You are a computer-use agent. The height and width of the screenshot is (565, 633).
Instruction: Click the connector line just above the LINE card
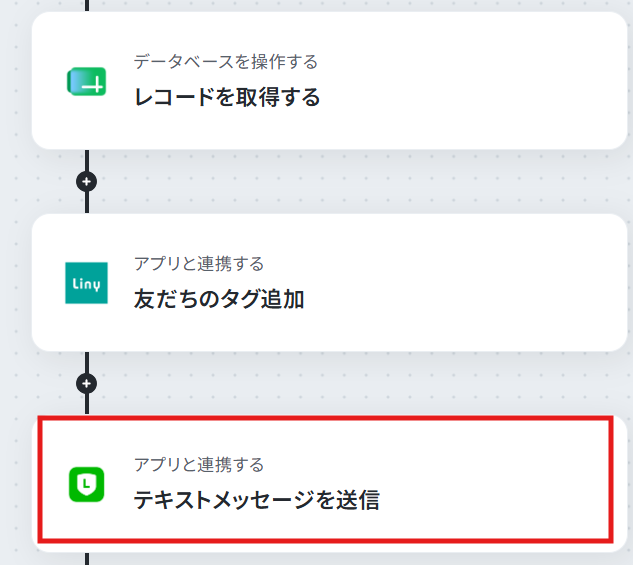[x=87, y=404]
